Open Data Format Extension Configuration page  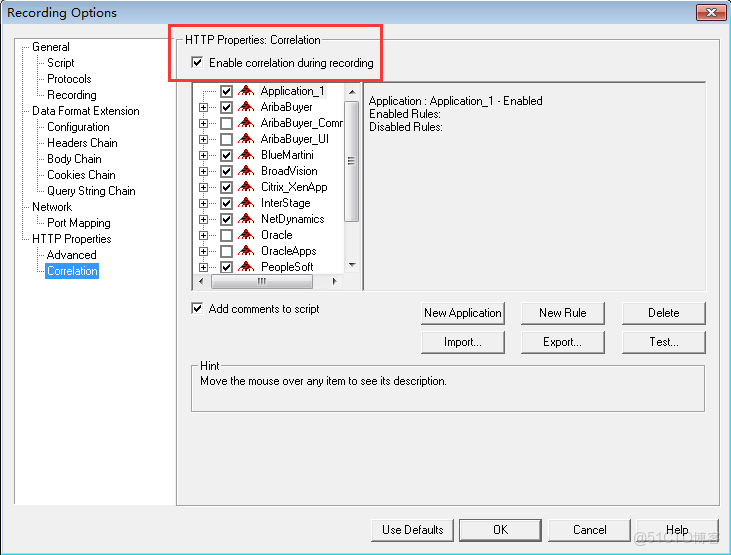[x=78, y=126]
